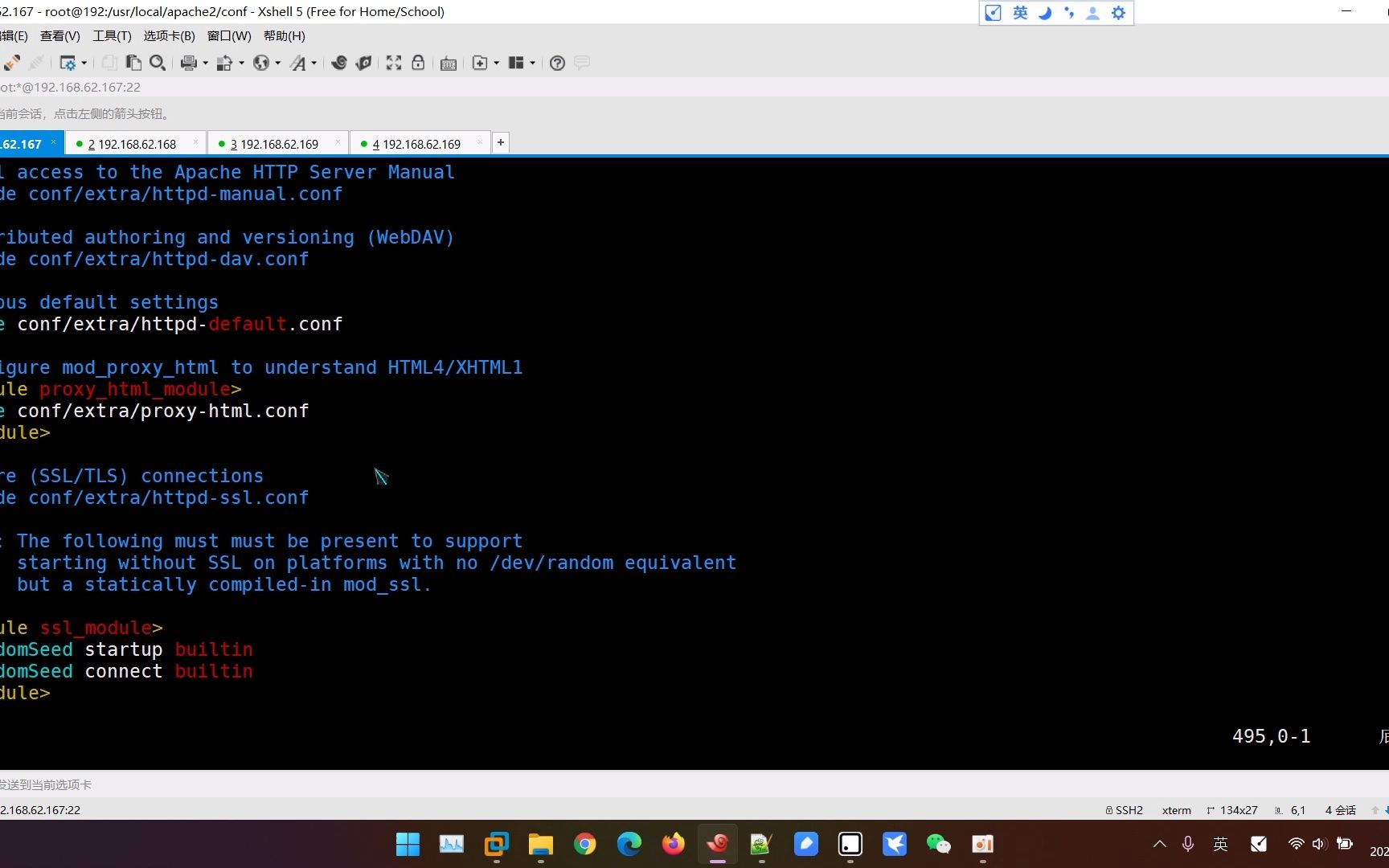1389x868 pixels.
Task: Open VMware Workstation from taskbar
Action: pos(496,844)
